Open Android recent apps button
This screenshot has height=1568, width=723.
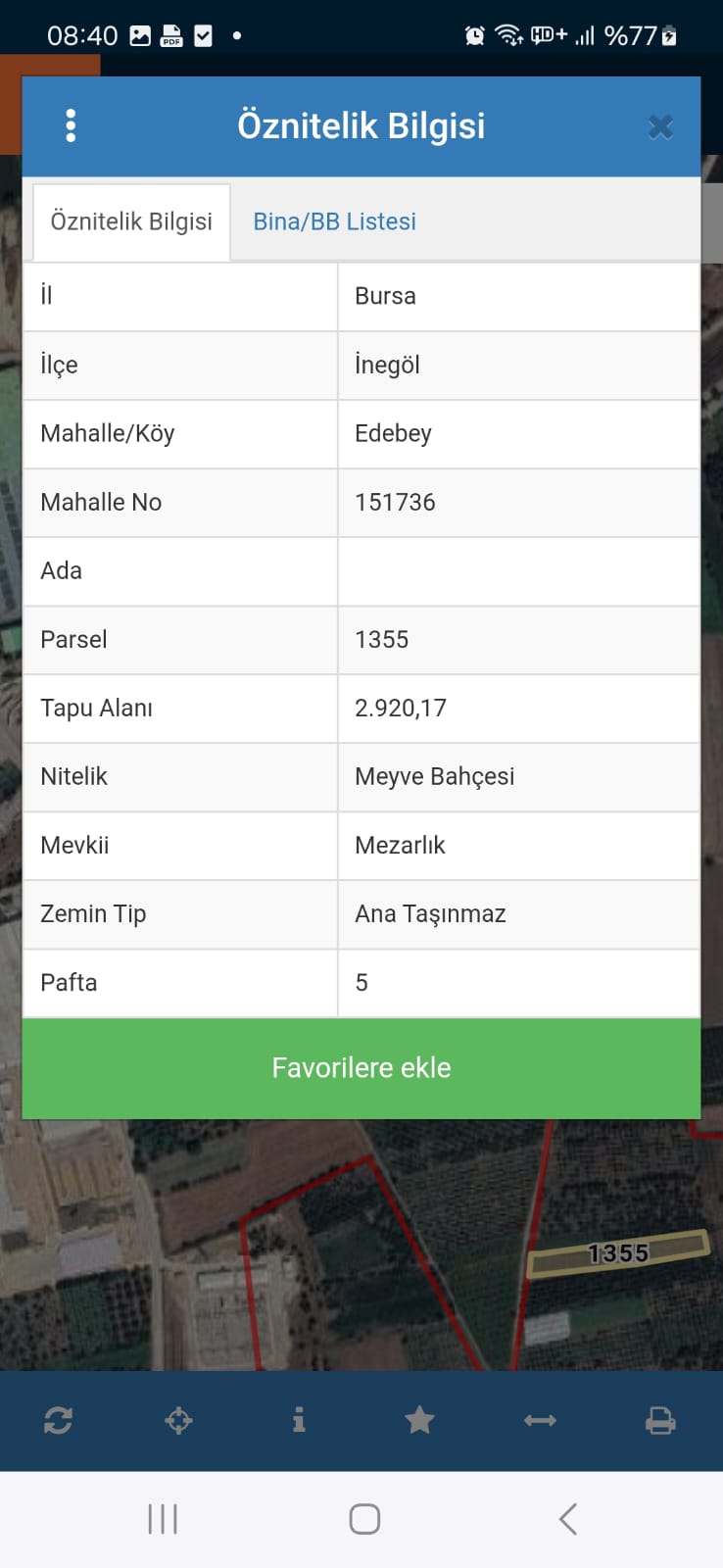(x=163, y=1519)
